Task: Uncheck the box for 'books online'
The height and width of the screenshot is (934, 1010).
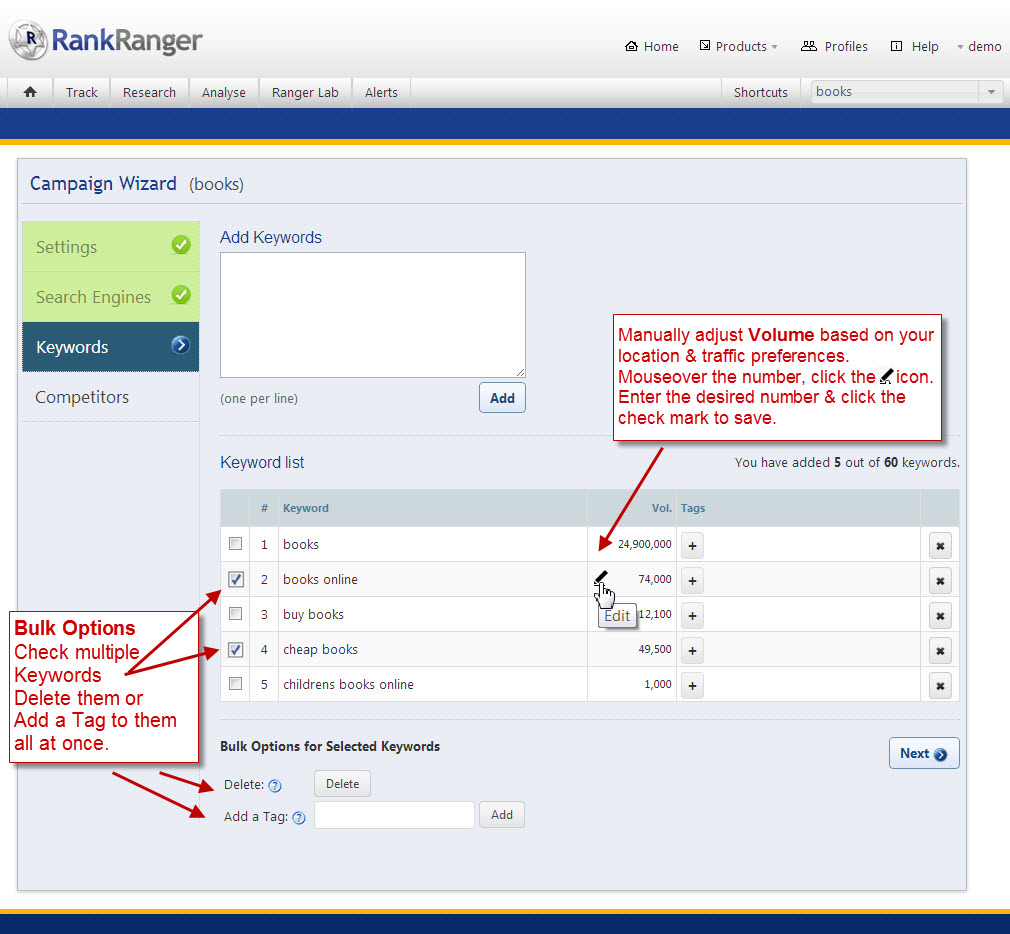Action: click(x=236, y=579)
